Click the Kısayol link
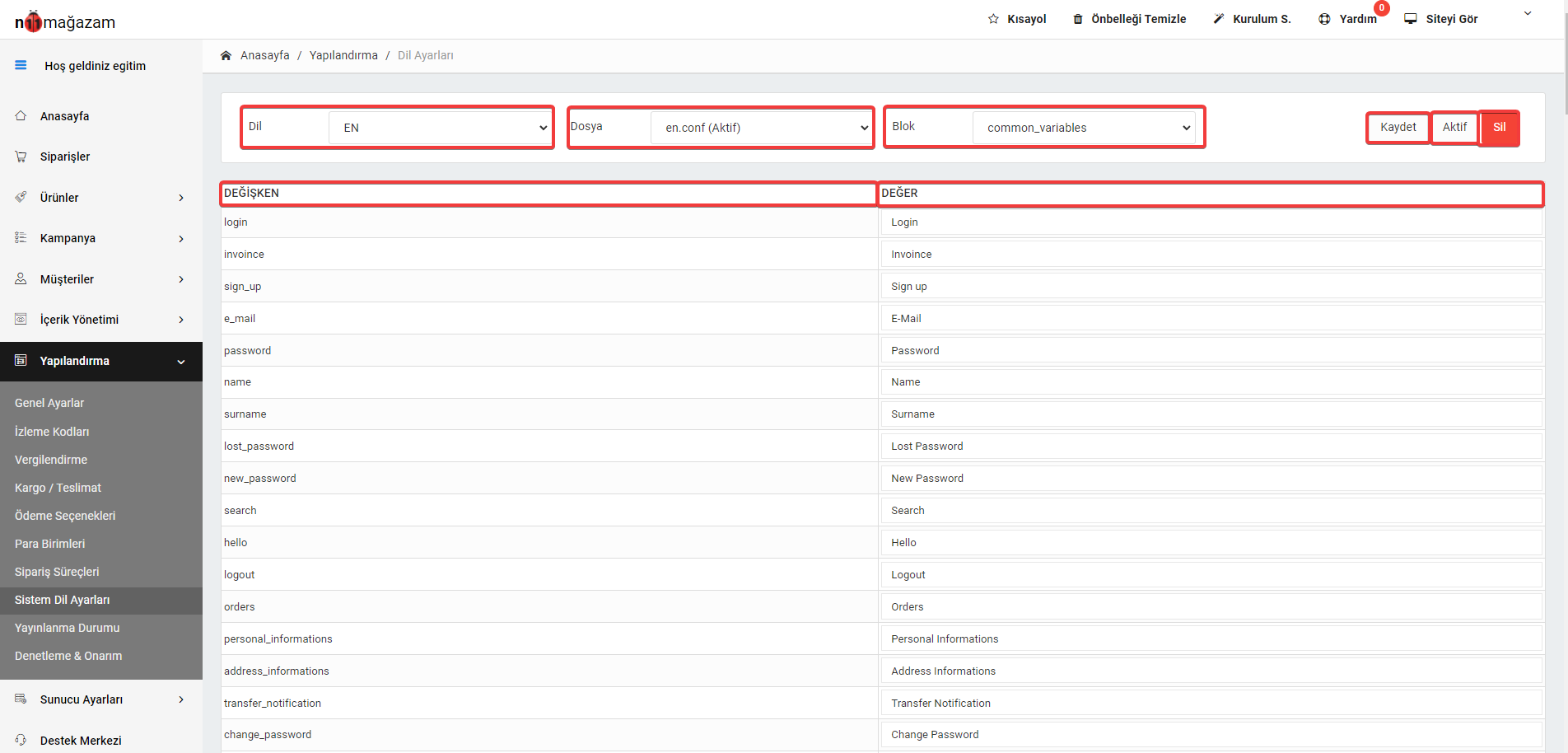 point(1027,19)
